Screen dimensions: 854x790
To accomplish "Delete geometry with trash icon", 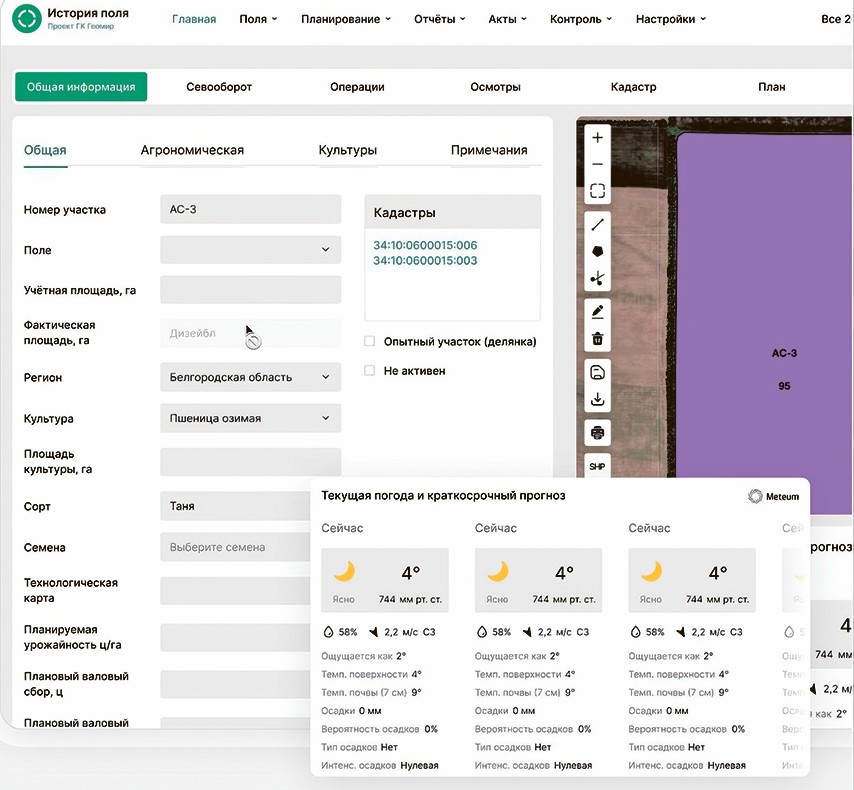I will (x=597, y=339).
